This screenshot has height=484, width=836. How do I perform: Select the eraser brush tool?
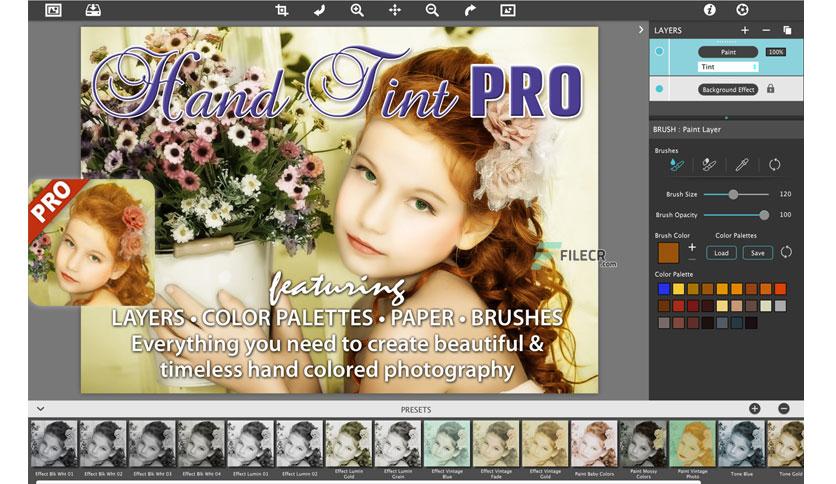(709, 165)
